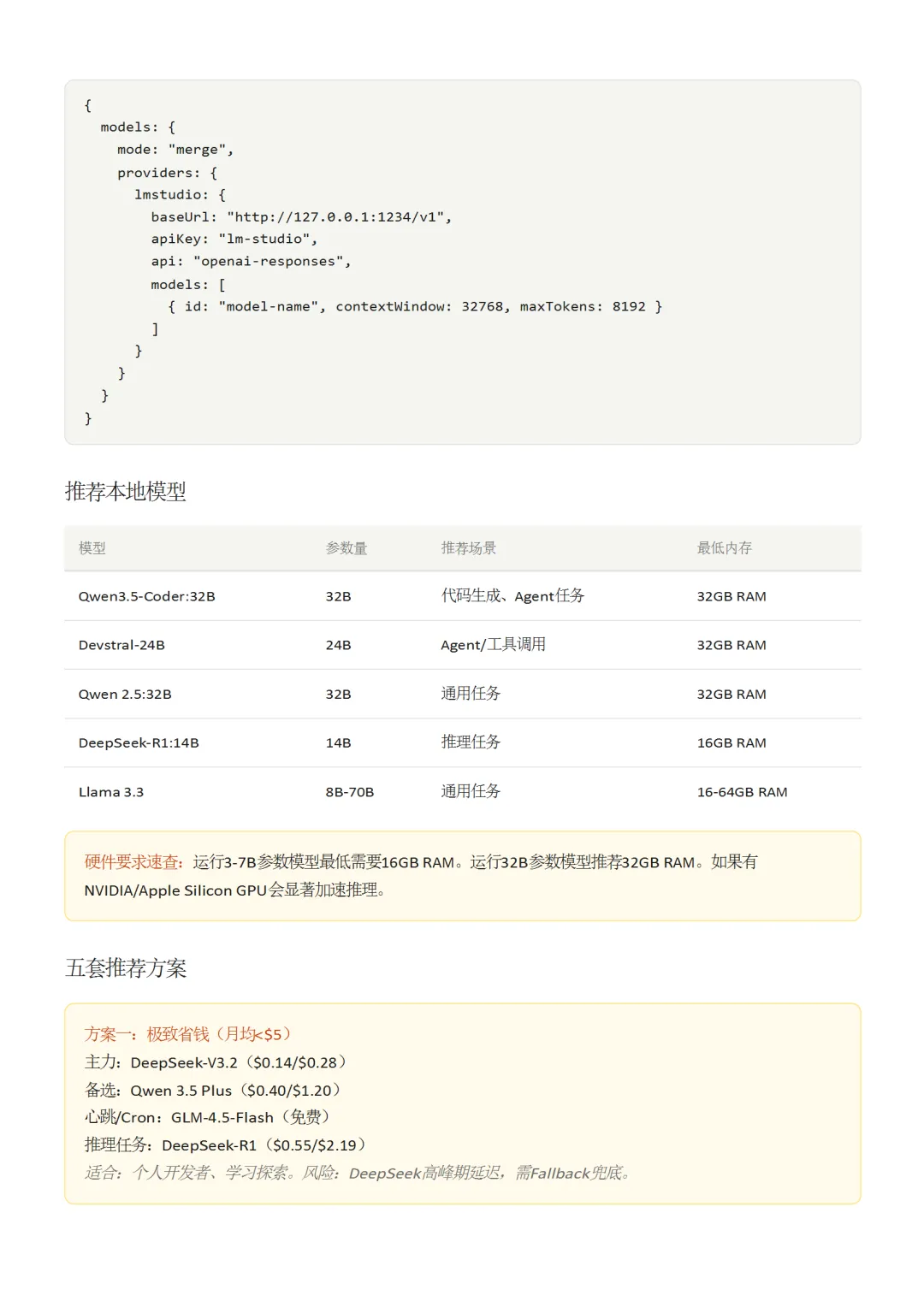Click the 备选:Qwen 3.5 Plus line
This screenshot has width=924, height=1307.
(213, 1091)
